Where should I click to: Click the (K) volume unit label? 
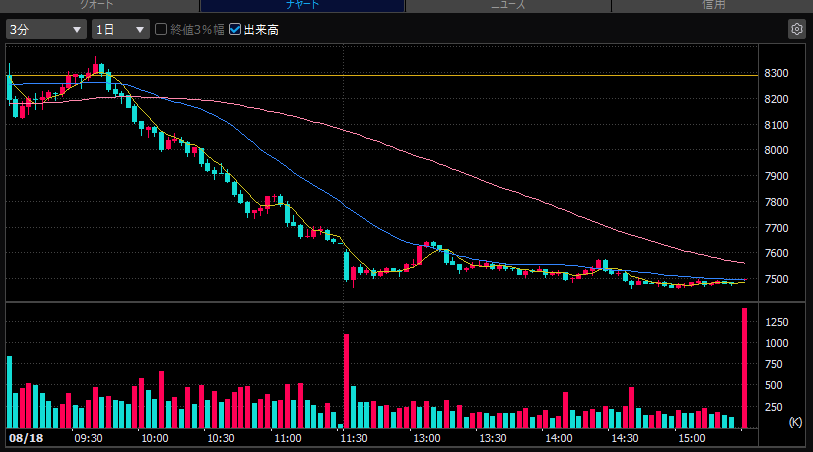point(795,422)
